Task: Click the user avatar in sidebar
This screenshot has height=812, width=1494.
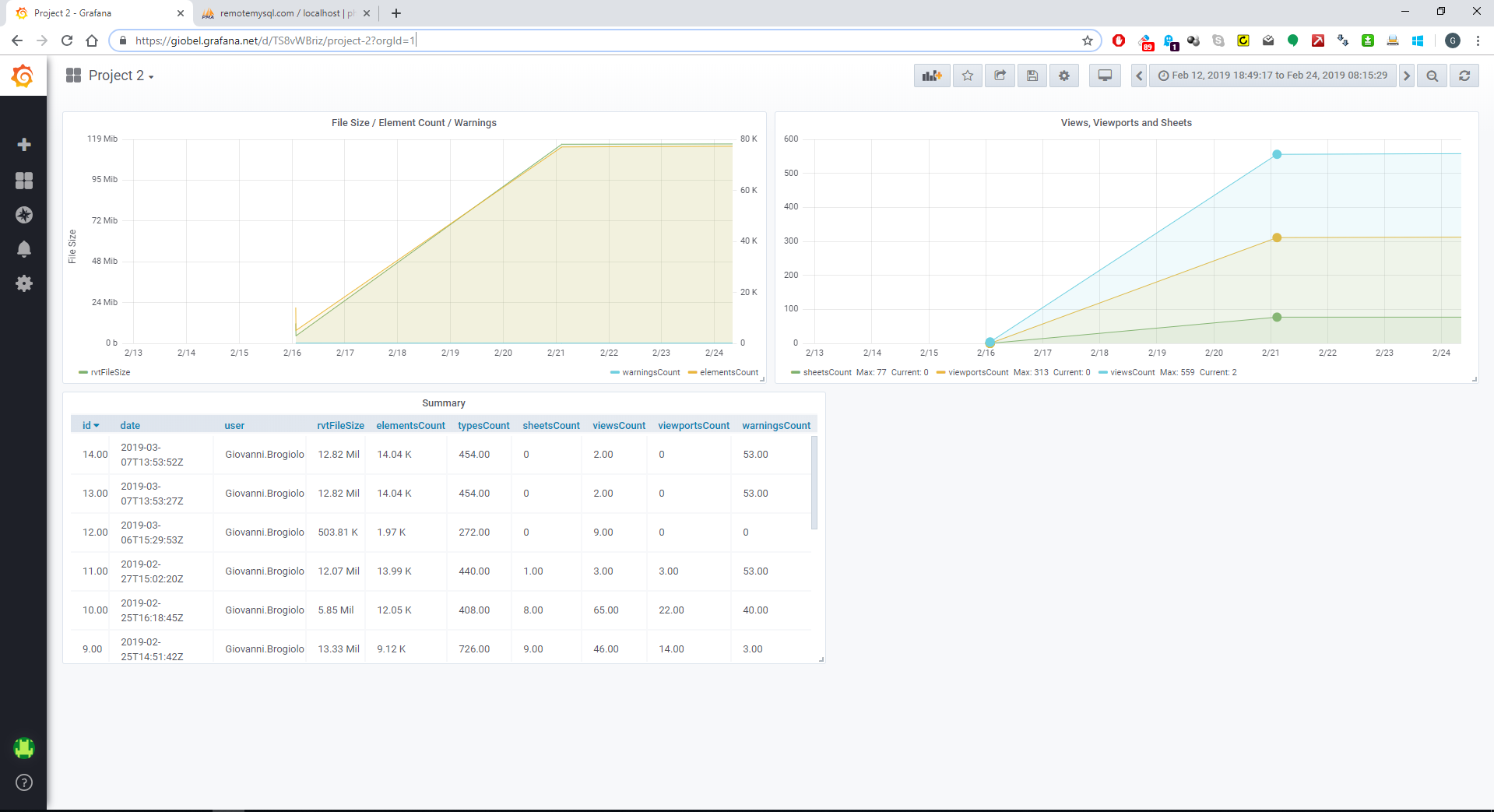Action: pyautogui.click(x=24, y=748)
